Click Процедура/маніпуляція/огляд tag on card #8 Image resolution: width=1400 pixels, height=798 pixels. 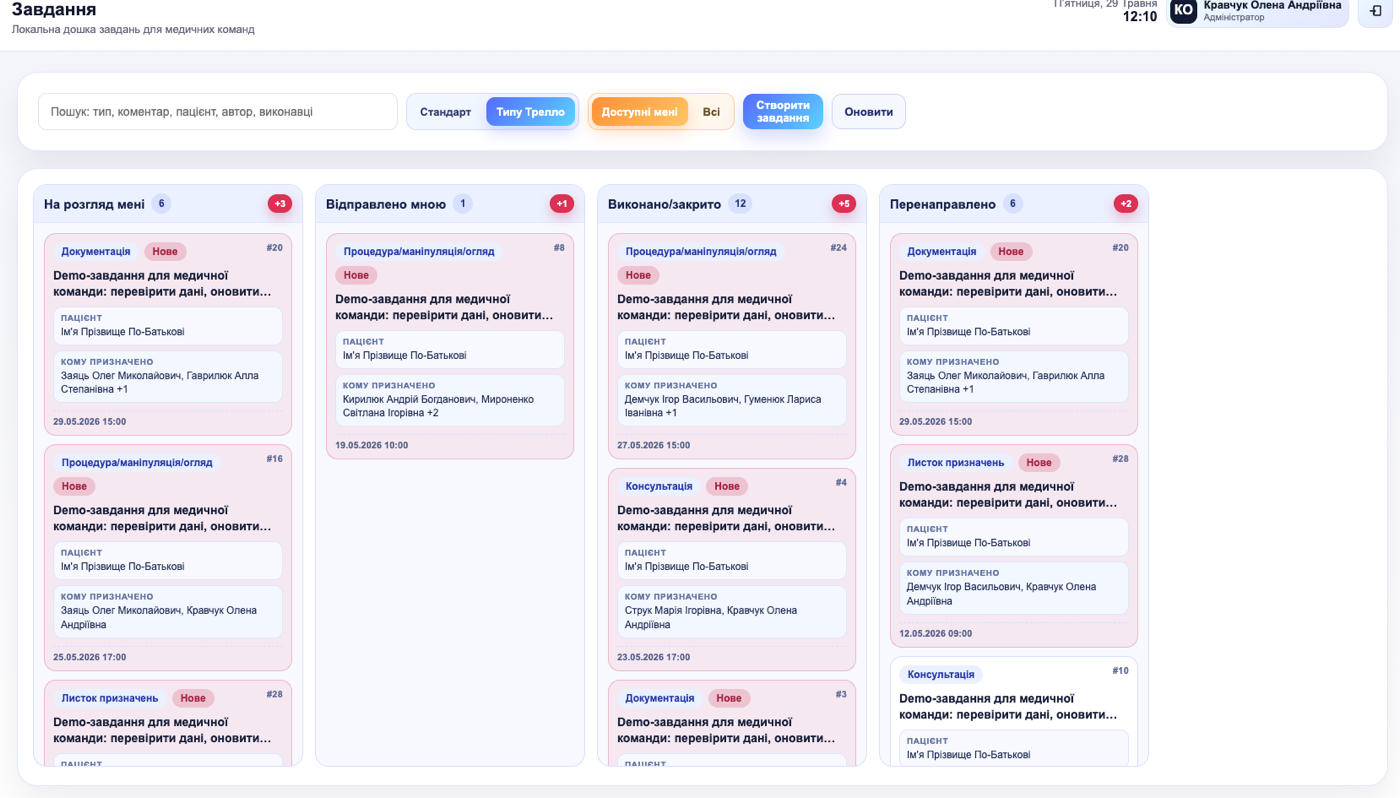[419, 252]
